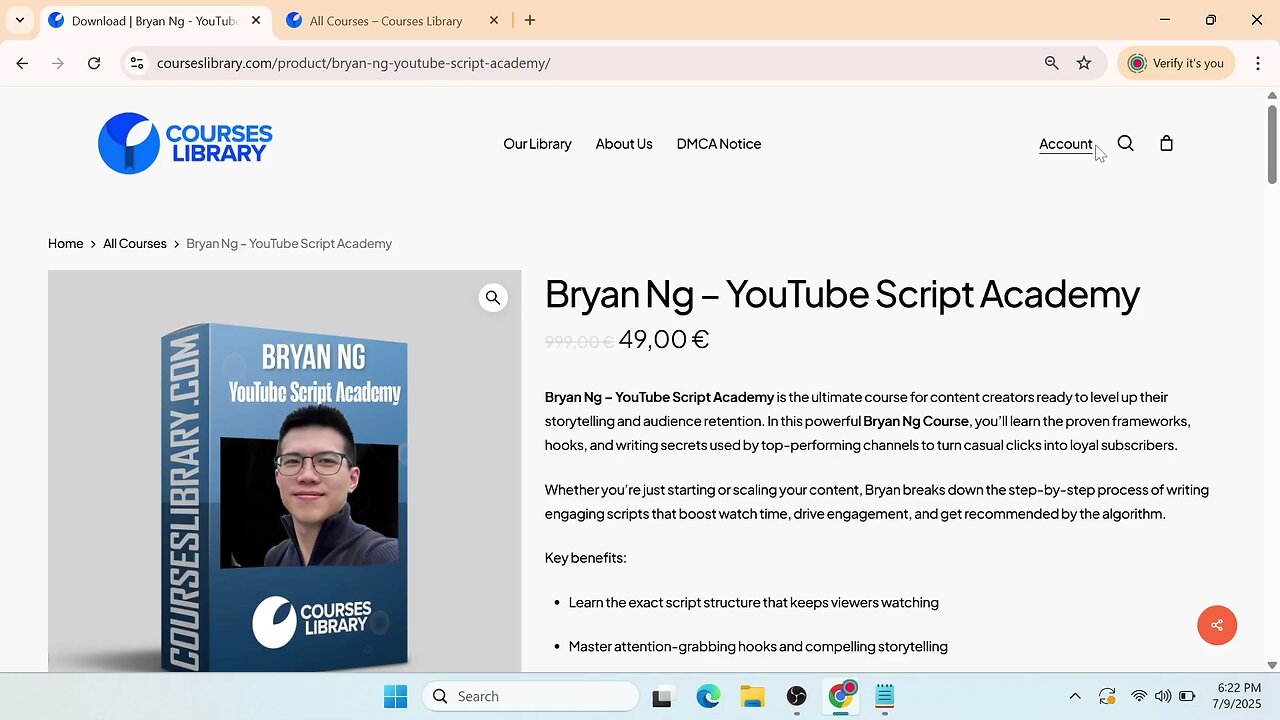Open the shopping cart bag icon
1280x720 pixels.
click(1166, 144)
